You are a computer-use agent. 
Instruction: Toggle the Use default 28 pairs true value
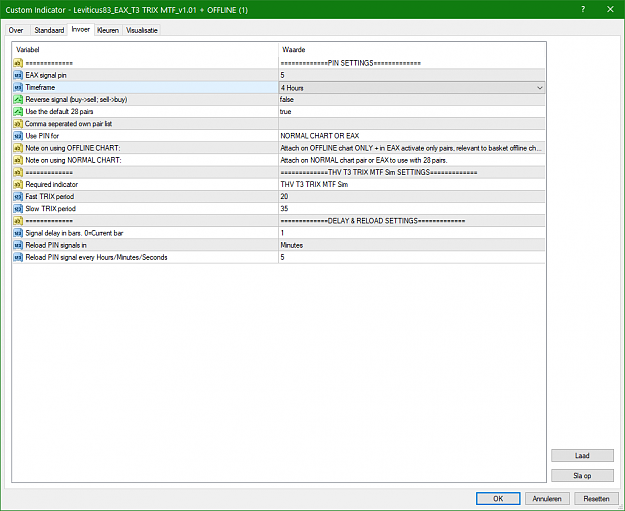coord(412,112)
